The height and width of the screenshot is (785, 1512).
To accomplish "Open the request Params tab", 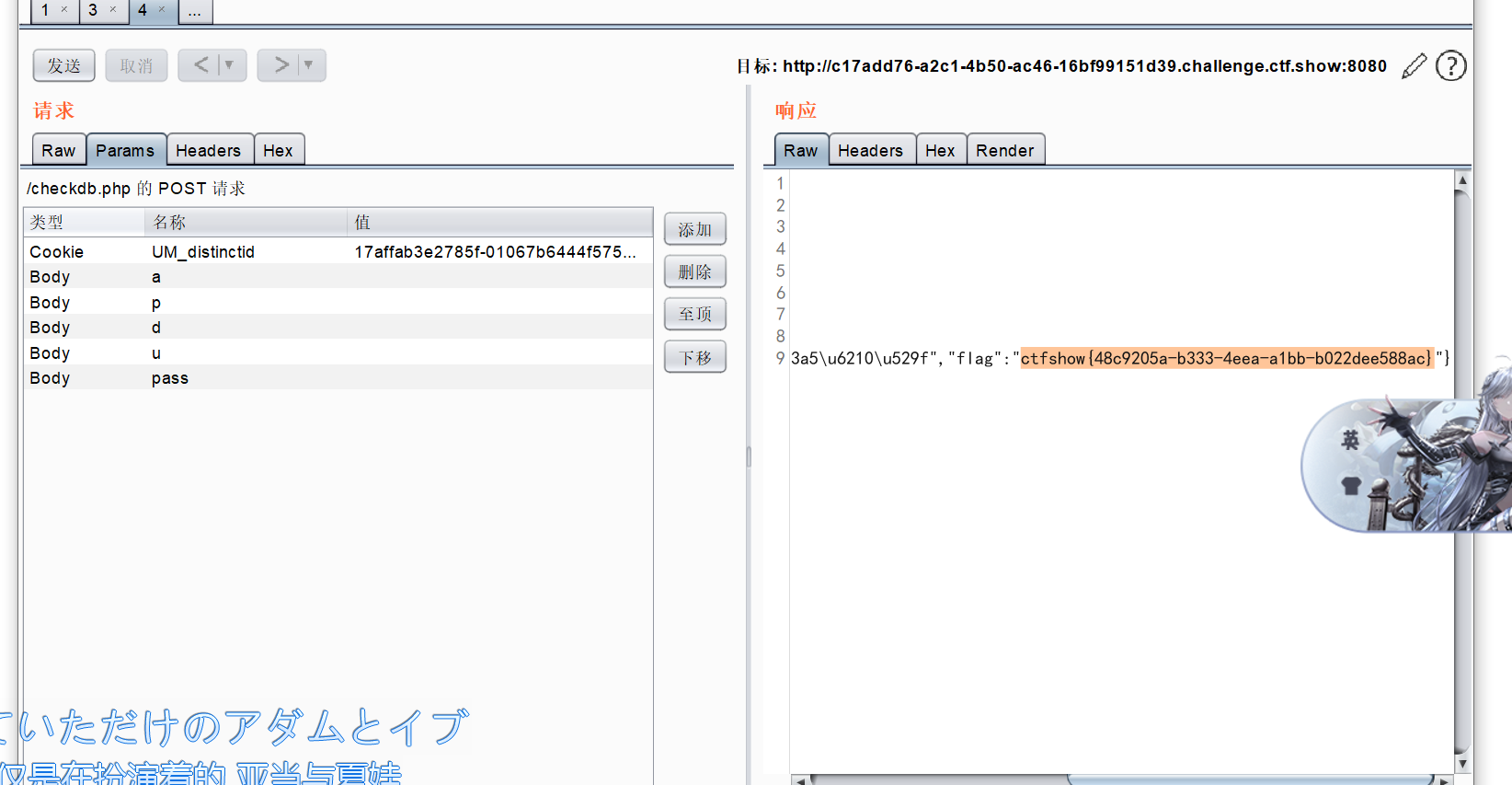I will [125, 150].
